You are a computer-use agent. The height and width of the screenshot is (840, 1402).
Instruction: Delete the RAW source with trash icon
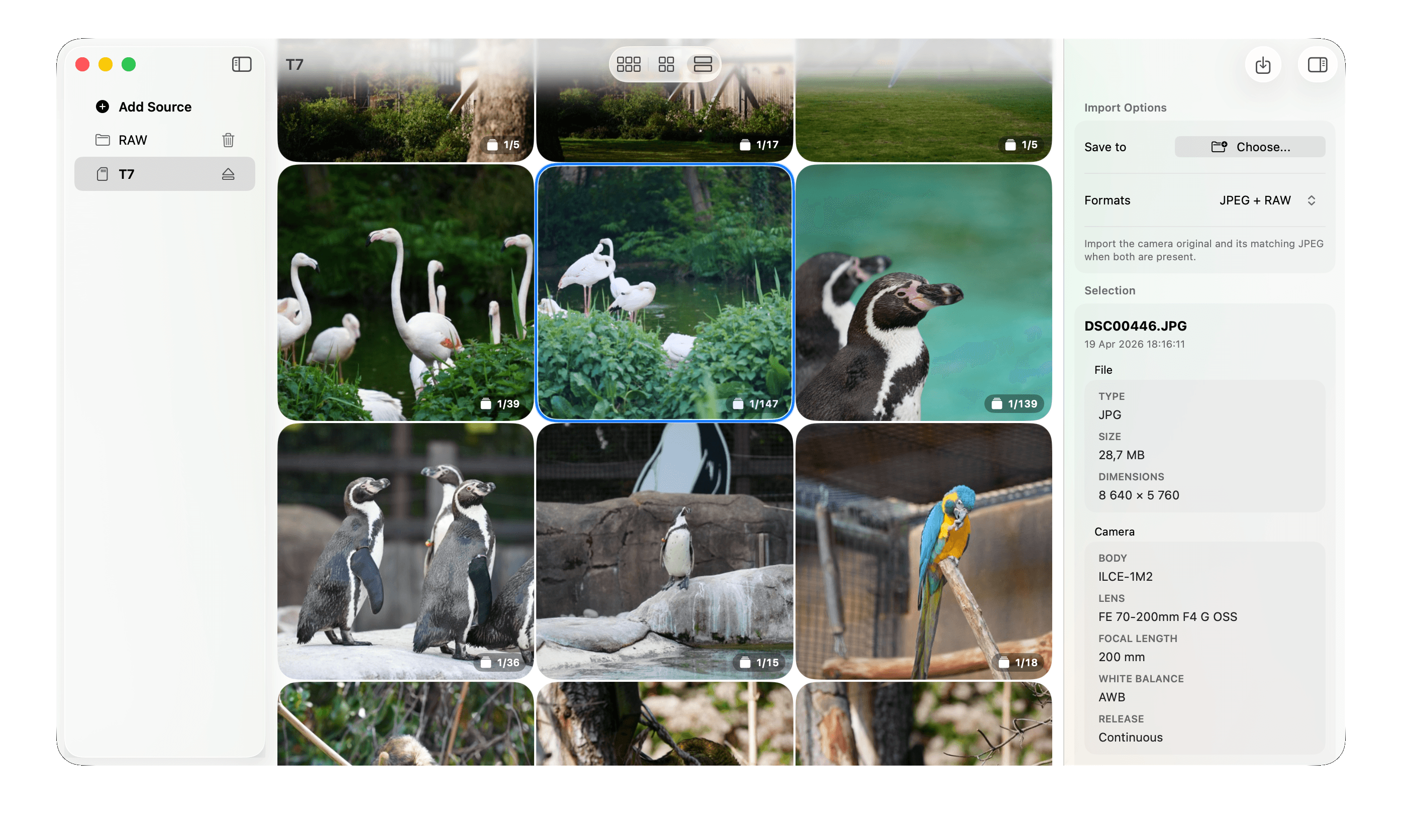[228, 140]
